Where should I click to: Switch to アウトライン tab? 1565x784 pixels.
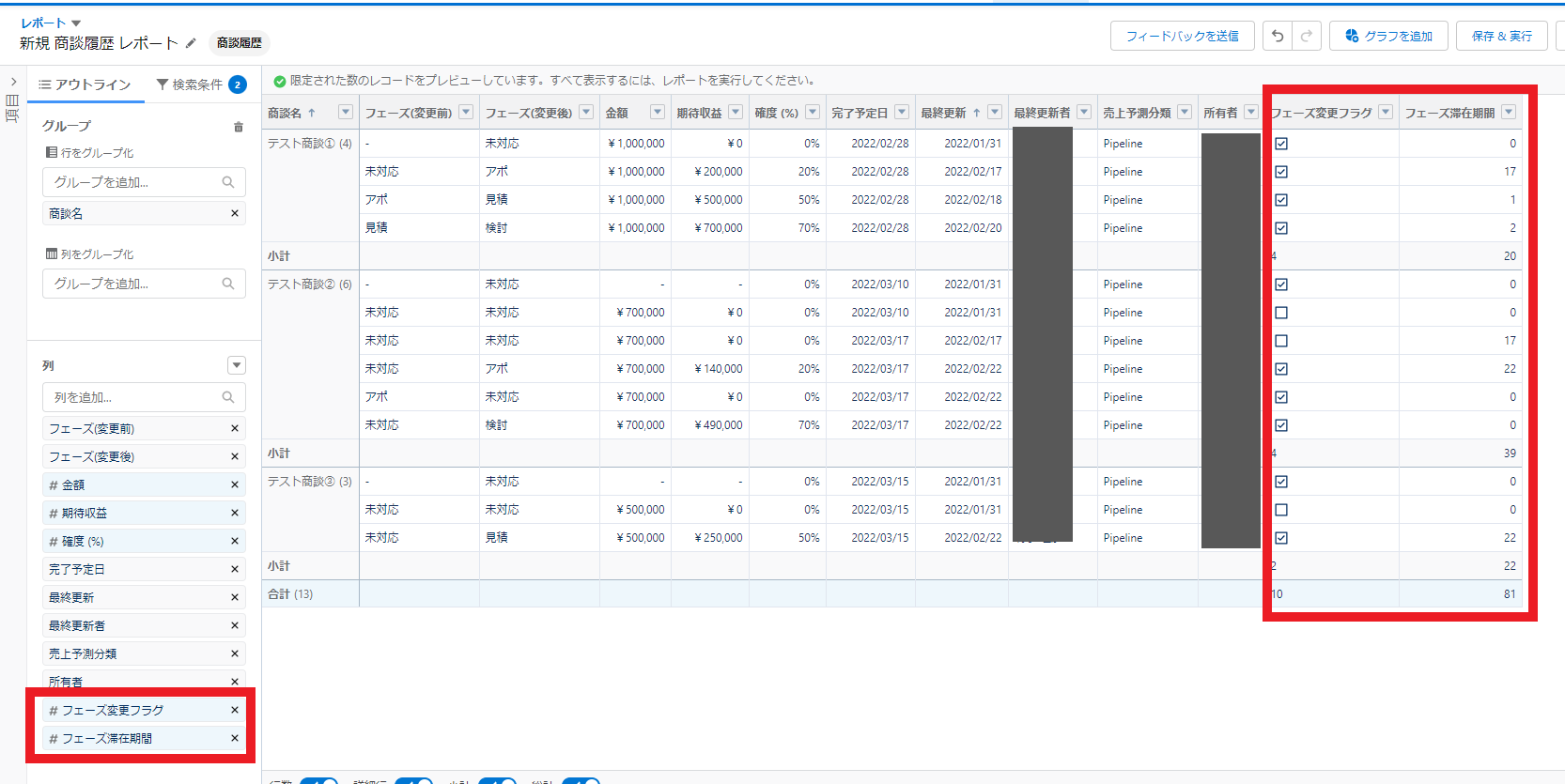point(85,85)
